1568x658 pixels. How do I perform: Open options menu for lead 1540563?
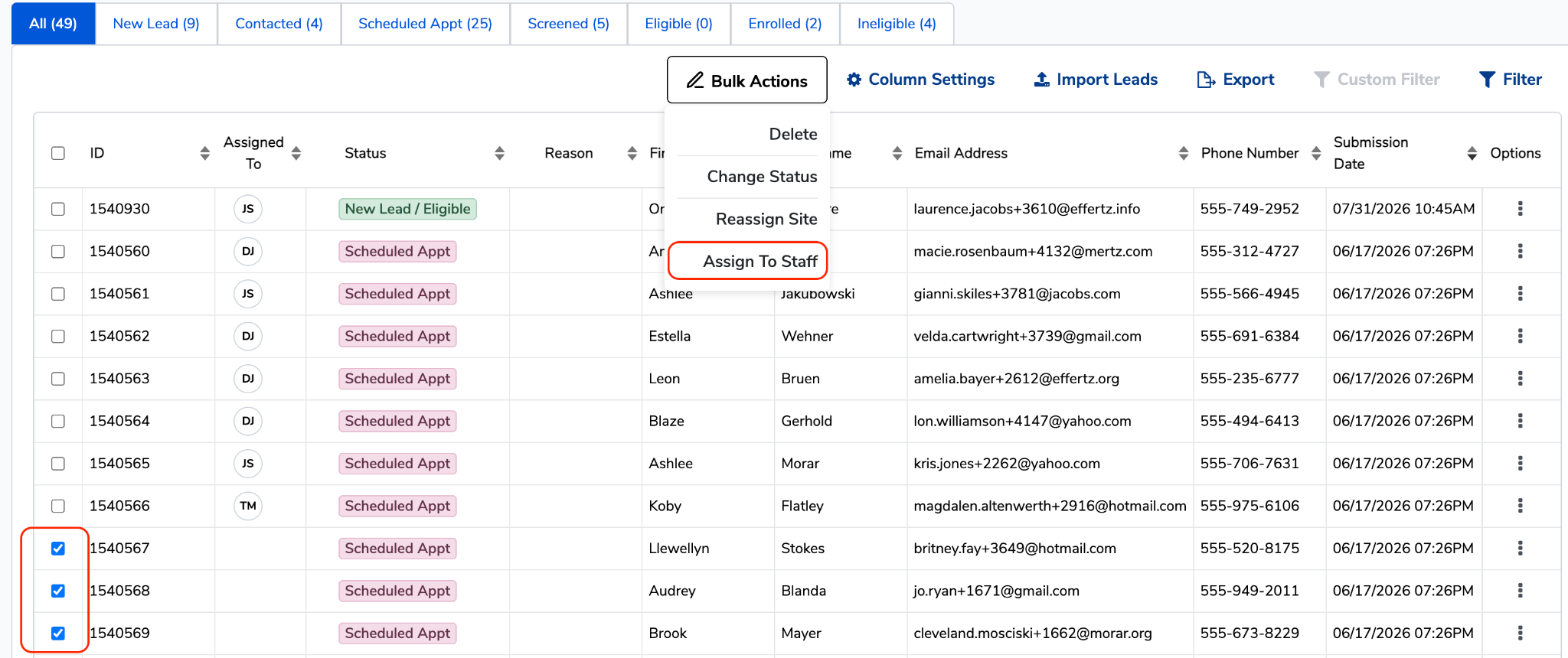(x=1520, y=379)
